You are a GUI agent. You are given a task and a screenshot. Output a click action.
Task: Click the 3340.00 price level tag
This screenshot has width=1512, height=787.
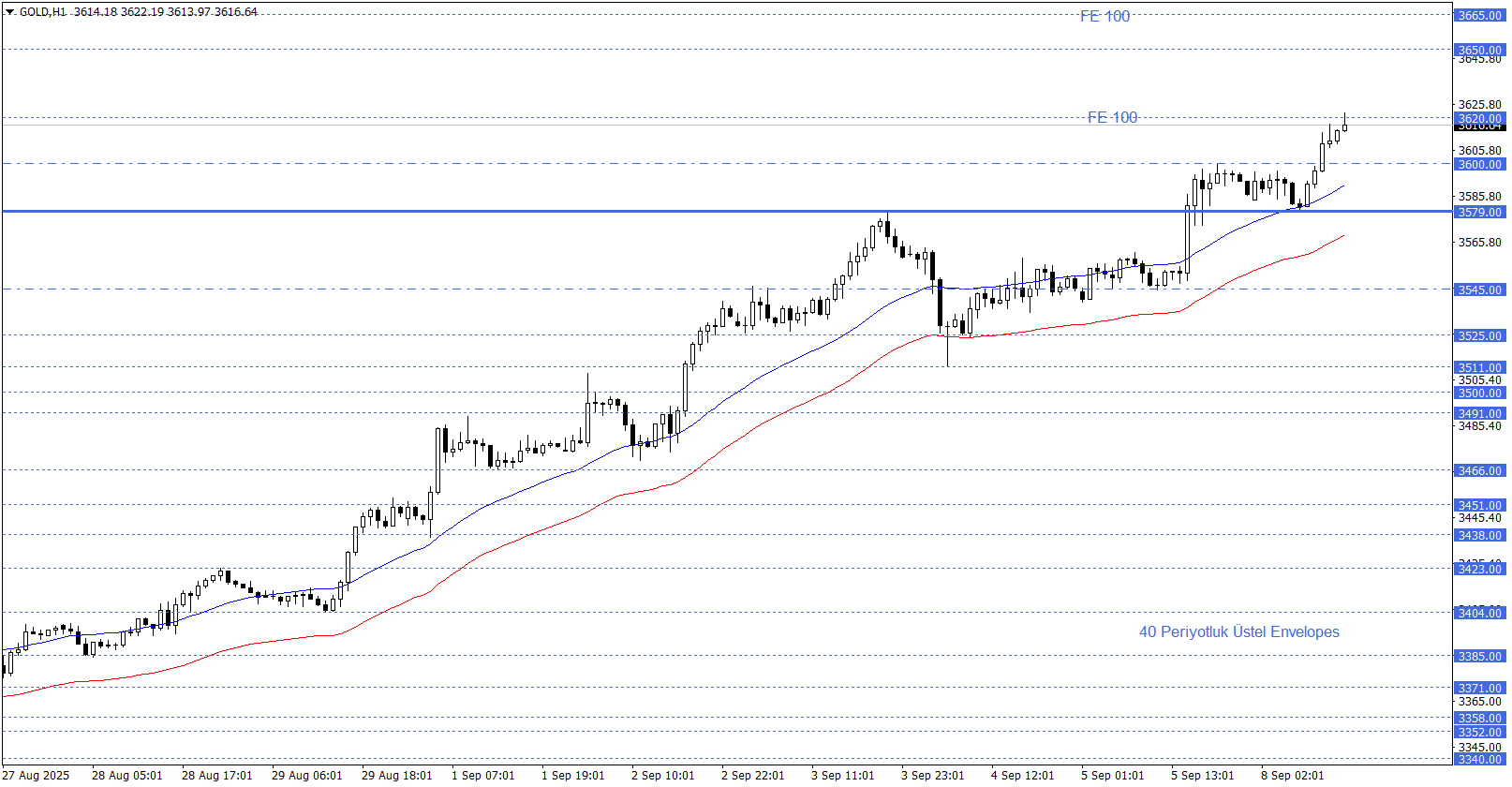click(x=1479, y=759)
